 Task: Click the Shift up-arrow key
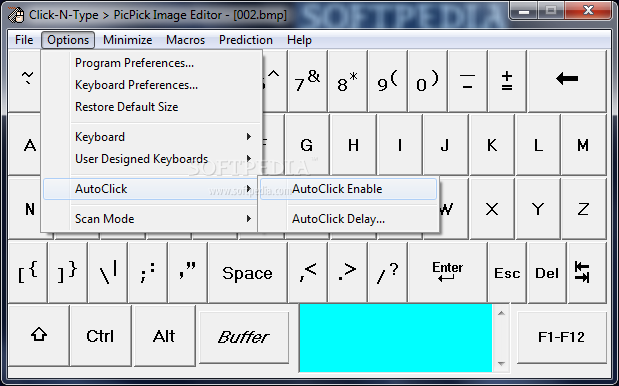tap(39, 335)
